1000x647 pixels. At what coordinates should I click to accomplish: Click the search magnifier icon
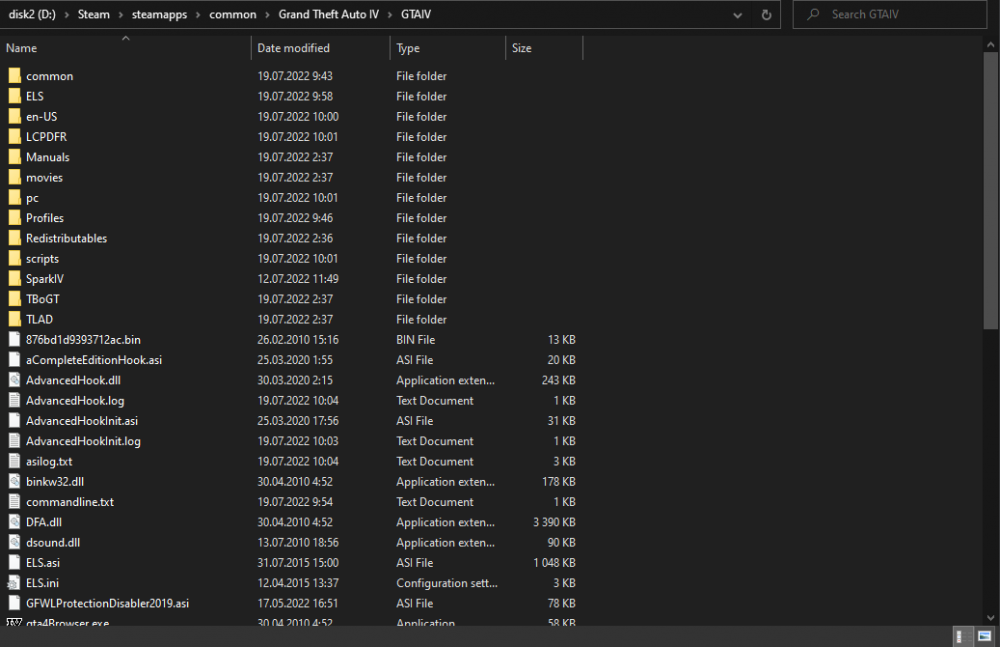[813, 14]
